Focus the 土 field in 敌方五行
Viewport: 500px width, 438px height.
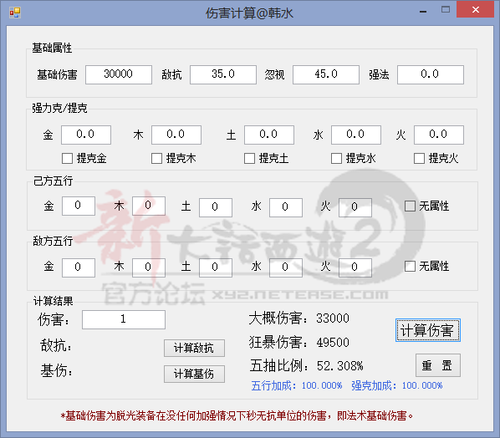coord(216,268)
